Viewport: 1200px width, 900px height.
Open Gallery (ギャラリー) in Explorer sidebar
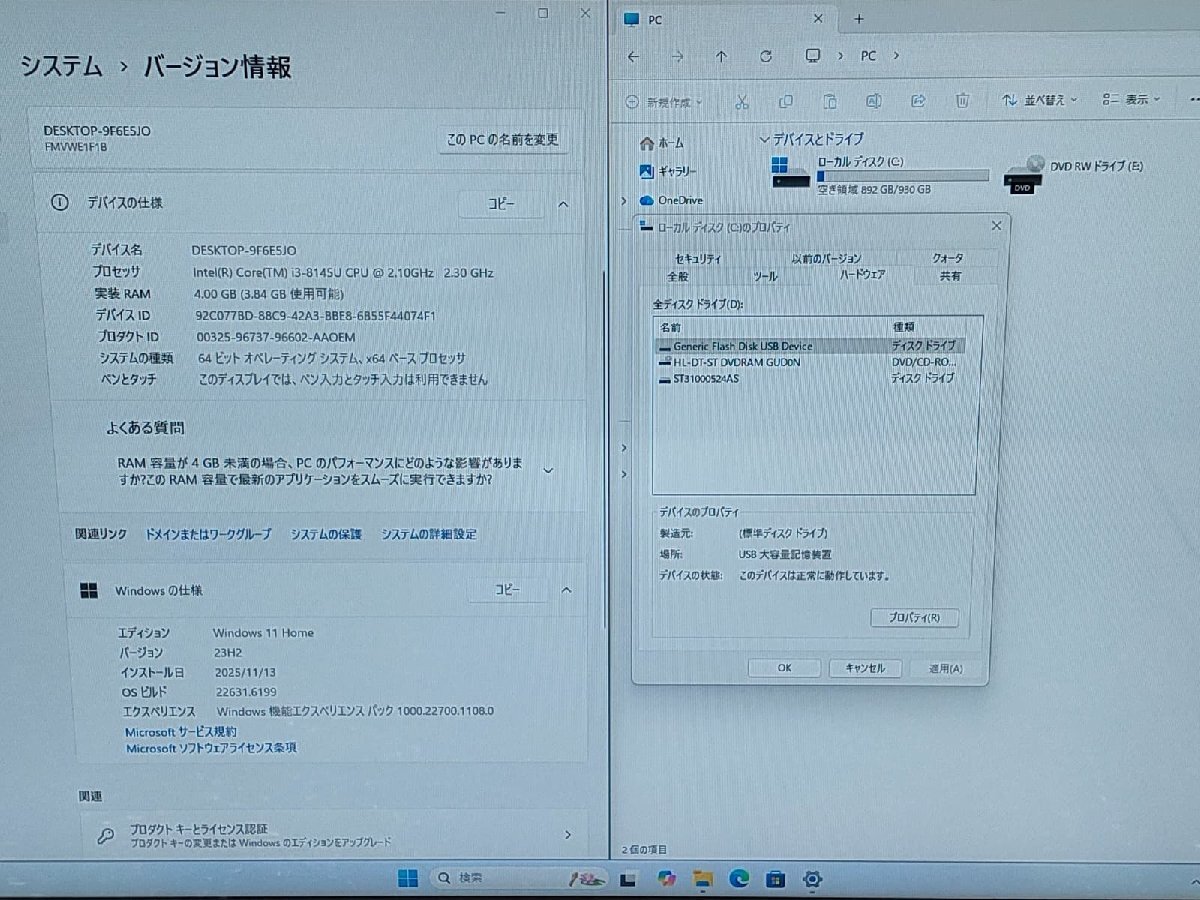[x=668, y=171]
